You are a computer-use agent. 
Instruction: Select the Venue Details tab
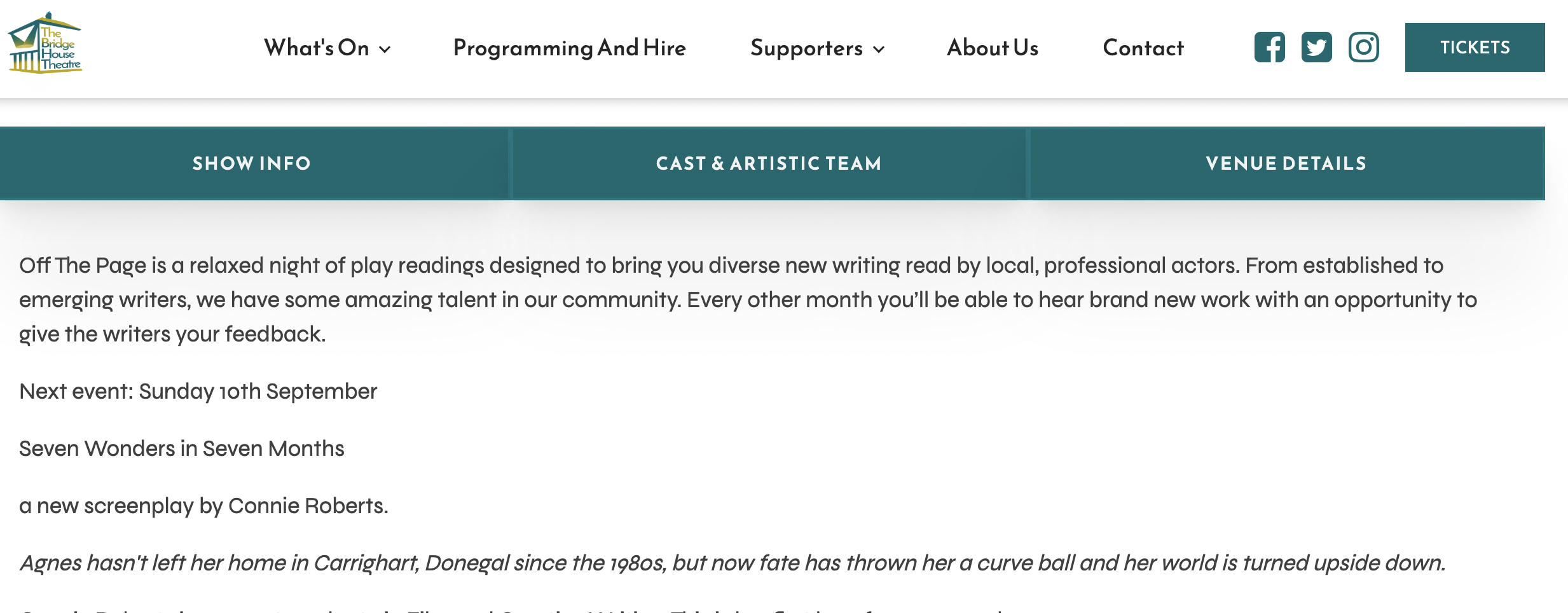[1286, 163]
